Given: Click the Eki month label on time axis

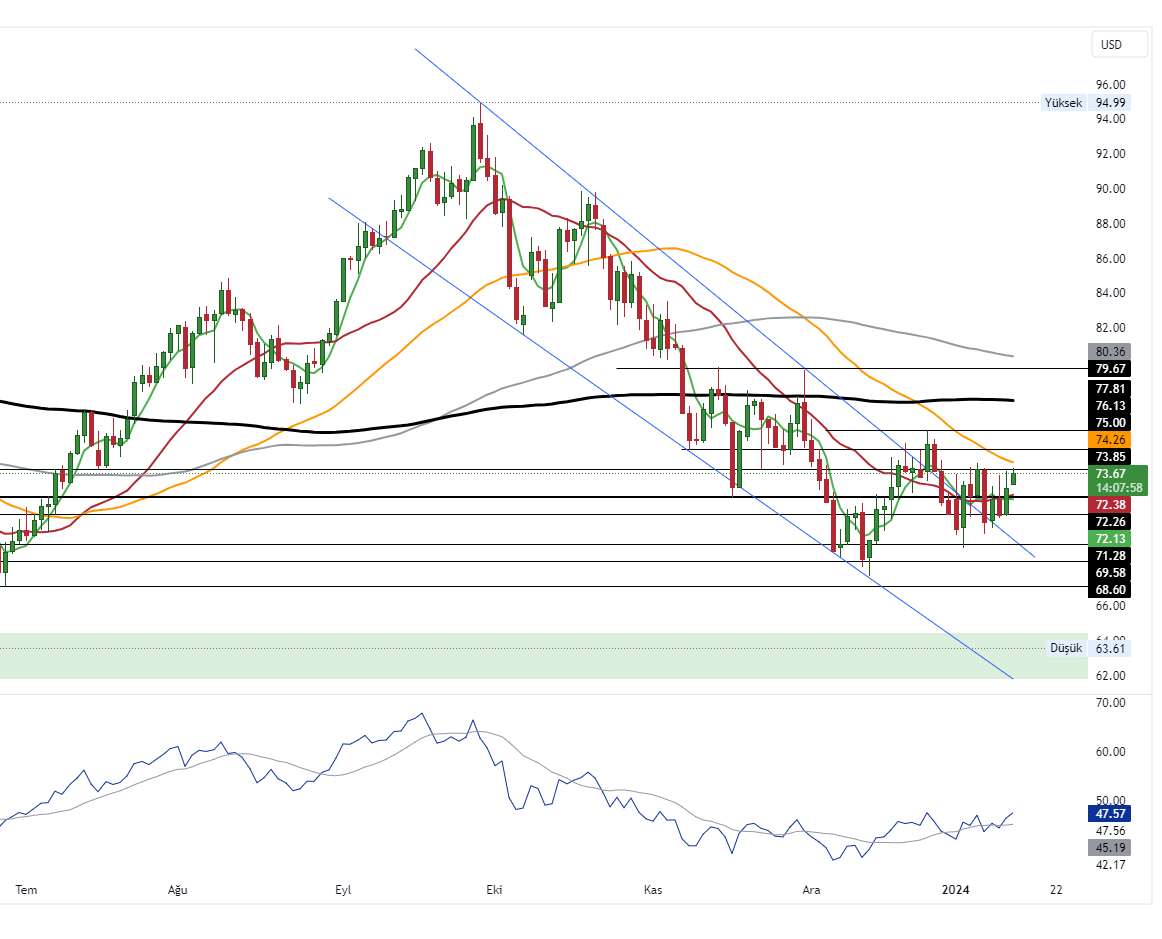Looking at the screenshot, I should (x=492, y=889).
